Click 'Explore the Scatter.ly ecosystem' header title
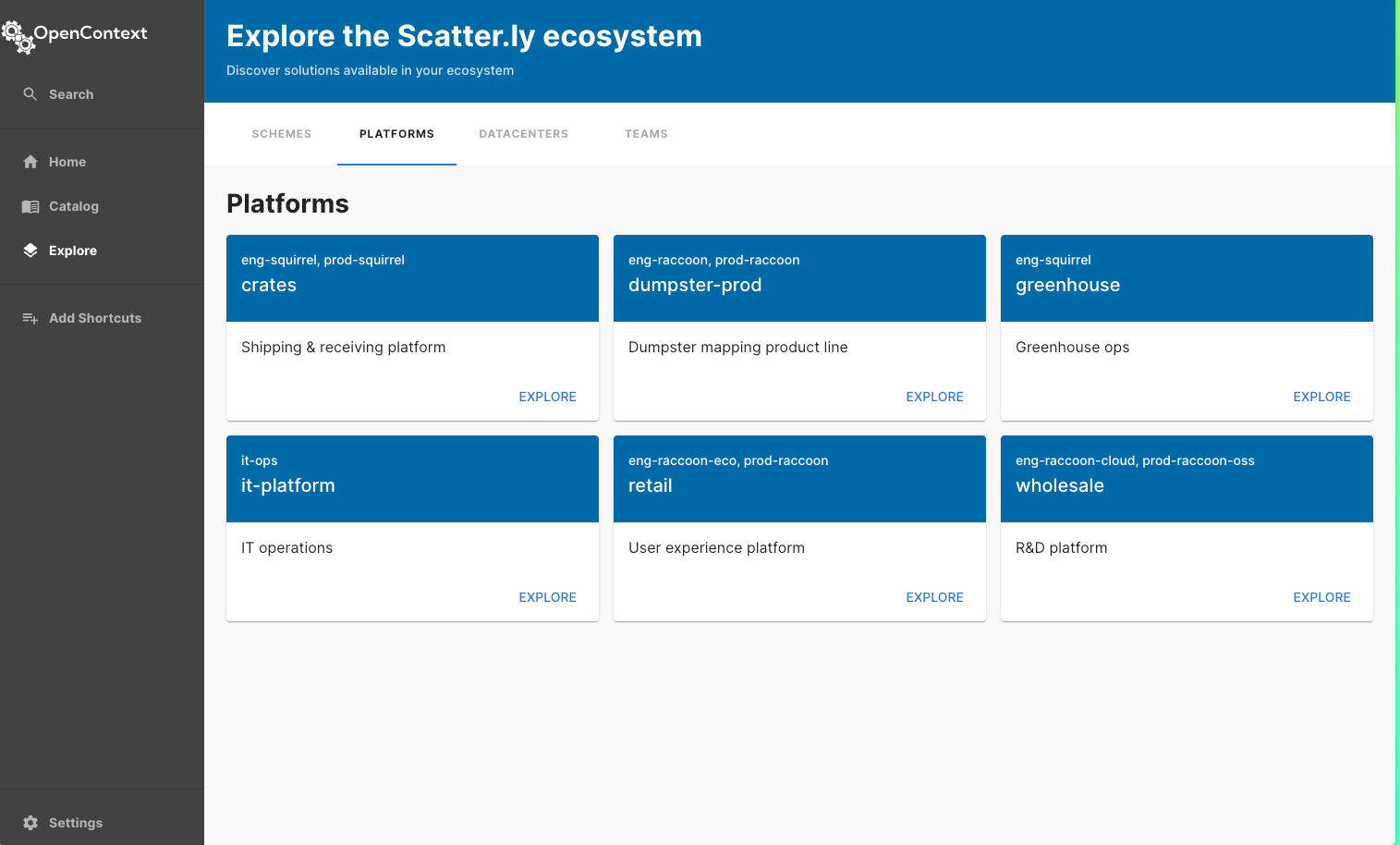 pyautogui.click(x=464, y=36)
